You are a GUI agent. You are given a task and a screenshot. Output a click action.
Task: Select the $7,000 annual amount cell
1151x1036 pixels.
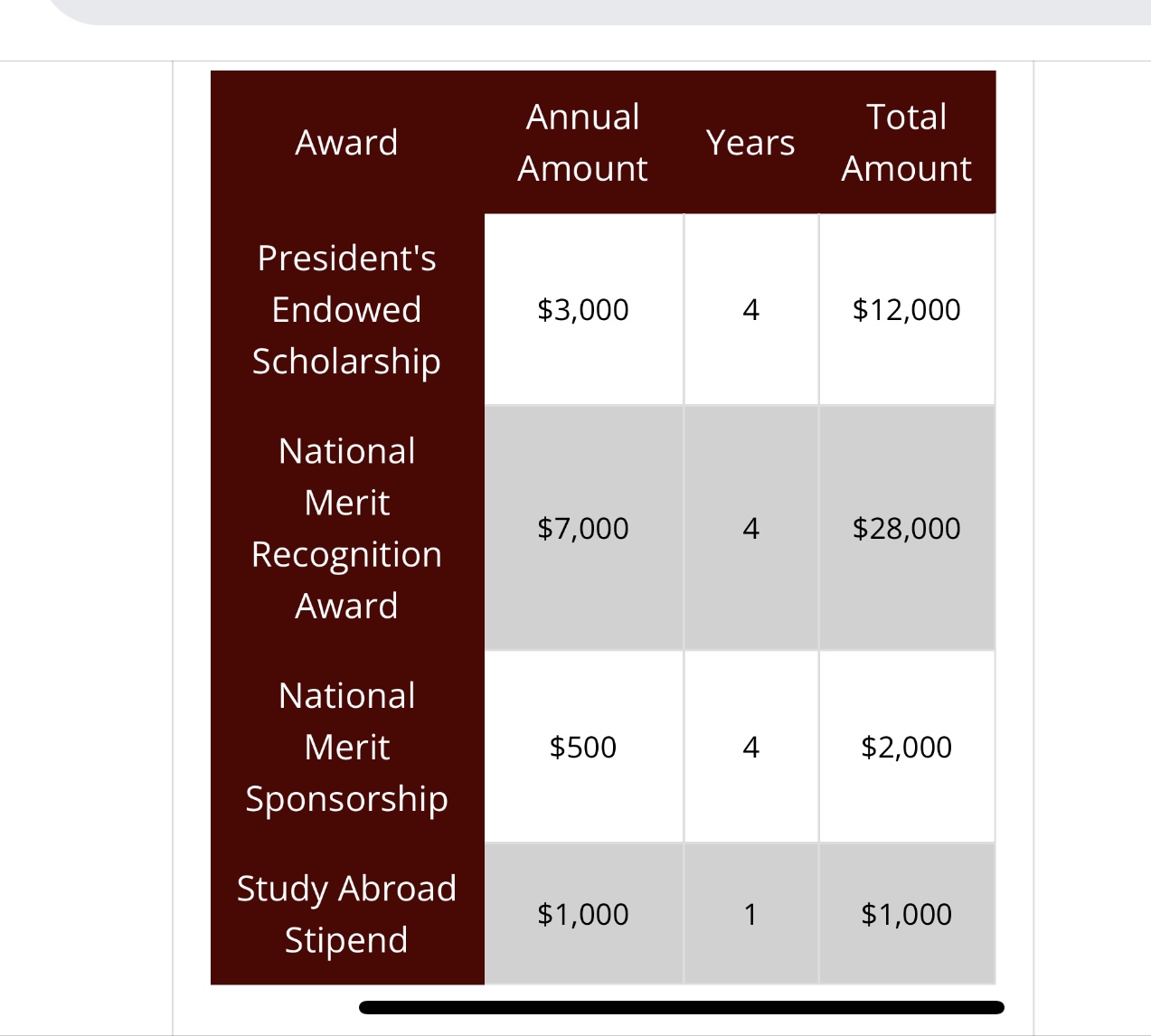tap(583, 528)
